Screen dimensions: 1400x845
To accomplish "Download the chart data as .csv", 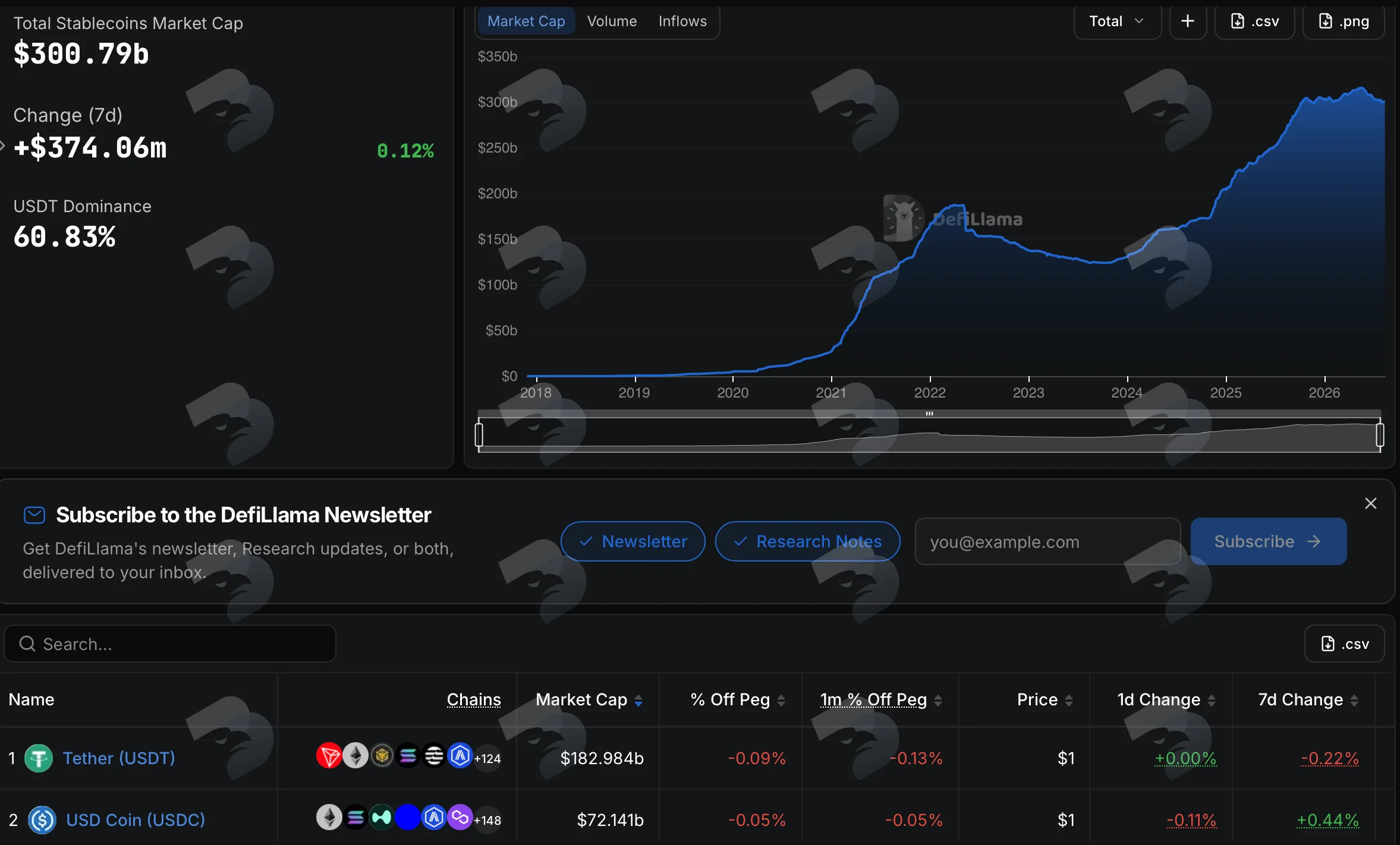I will (x=1254, y=21).
